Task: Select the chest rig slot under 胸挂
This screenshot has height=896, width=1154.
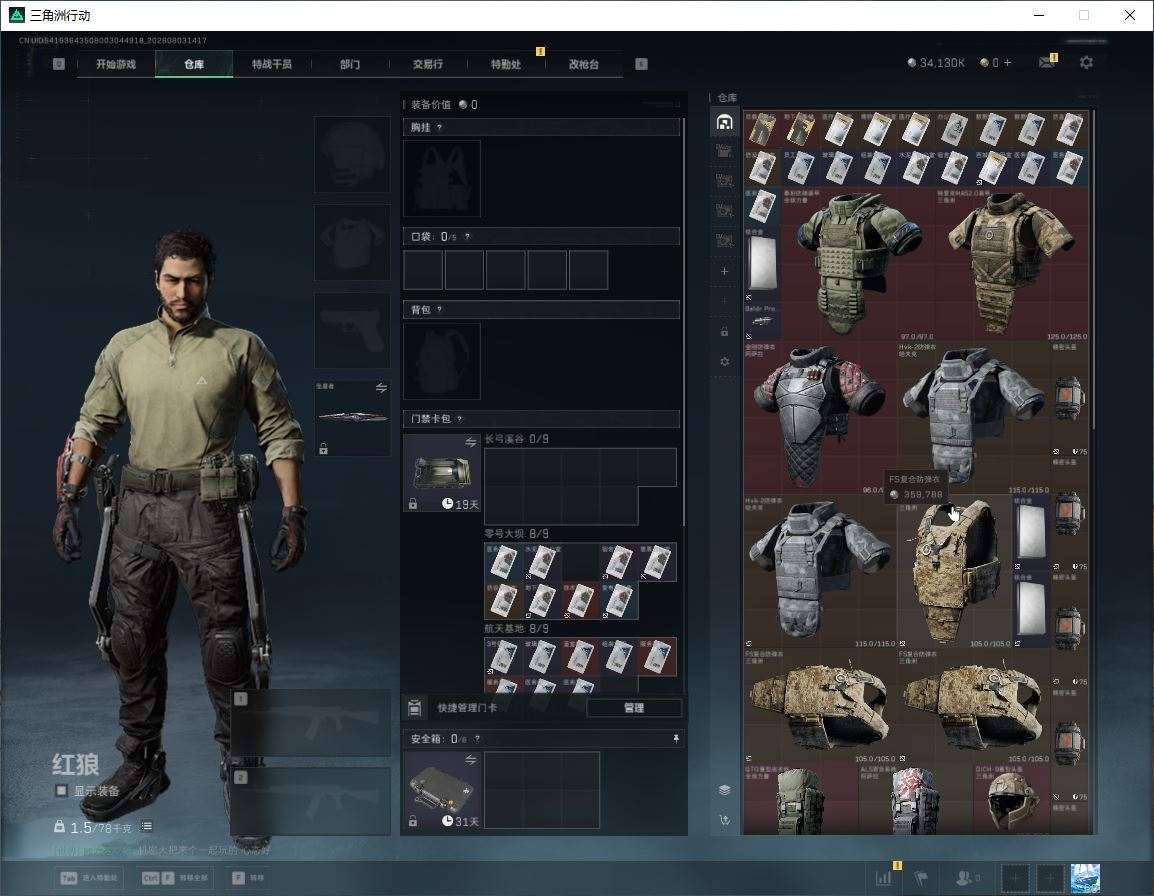Action: point(442,178)
